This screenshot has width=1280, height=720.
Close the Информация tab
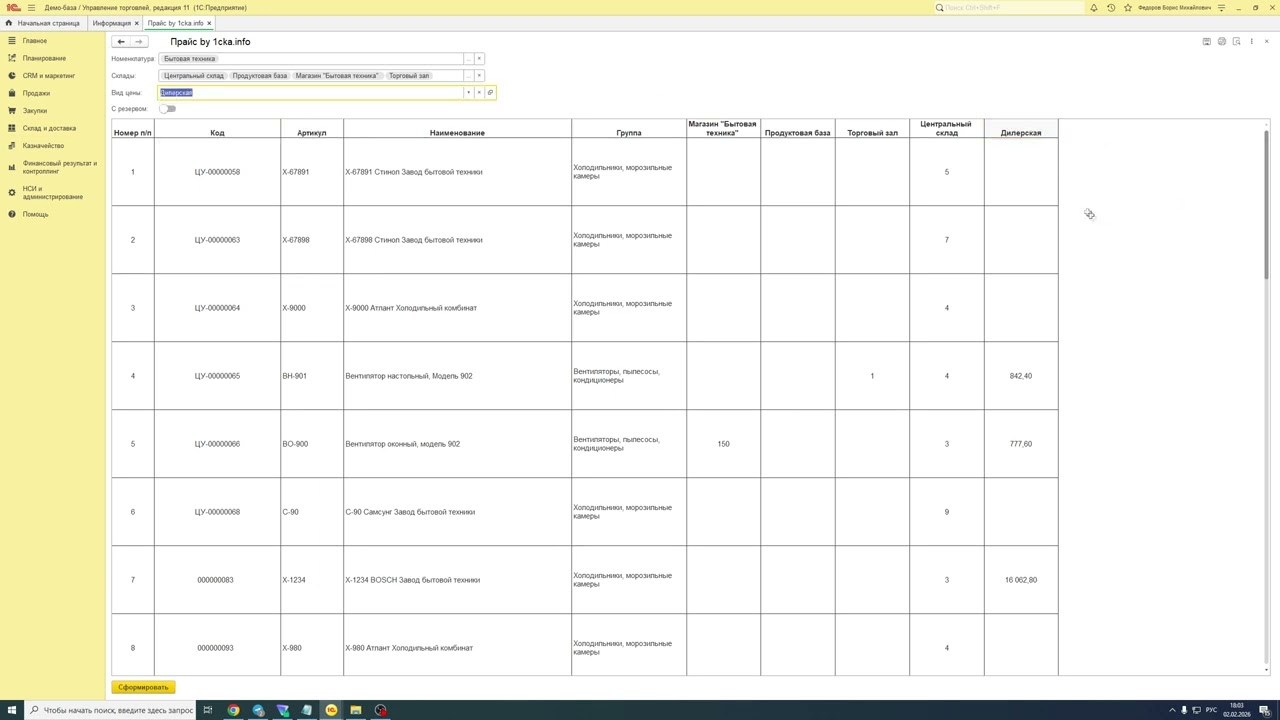[137, 23]
